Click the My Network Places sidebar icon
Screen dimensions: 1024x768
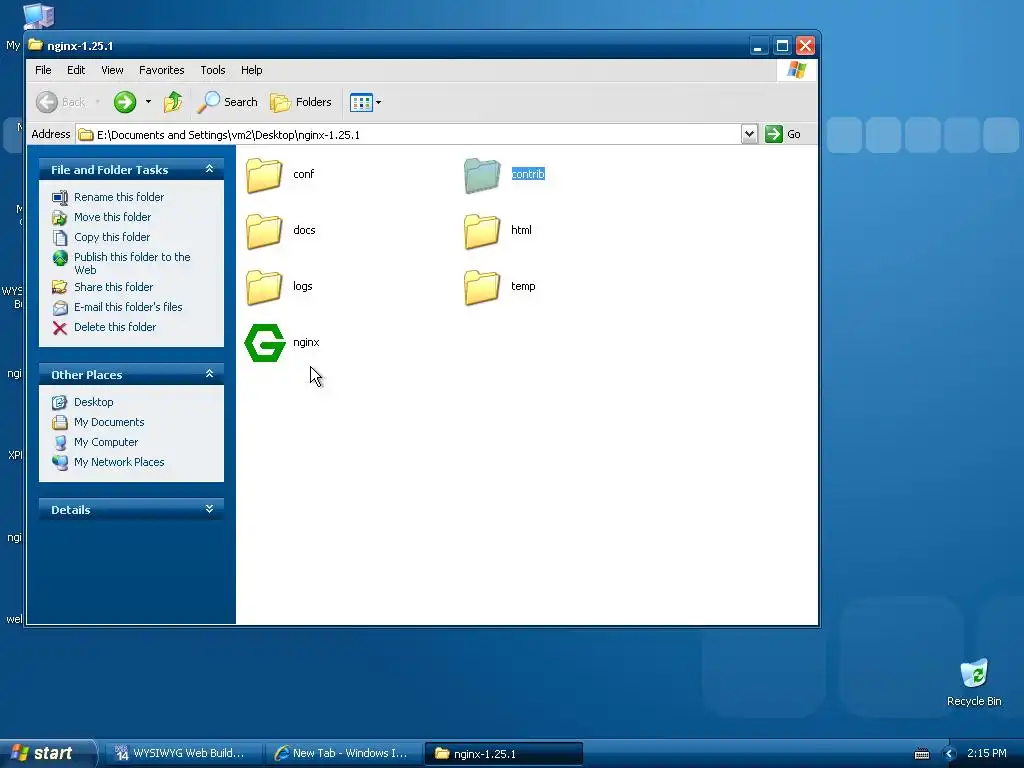tap(60, 463)
